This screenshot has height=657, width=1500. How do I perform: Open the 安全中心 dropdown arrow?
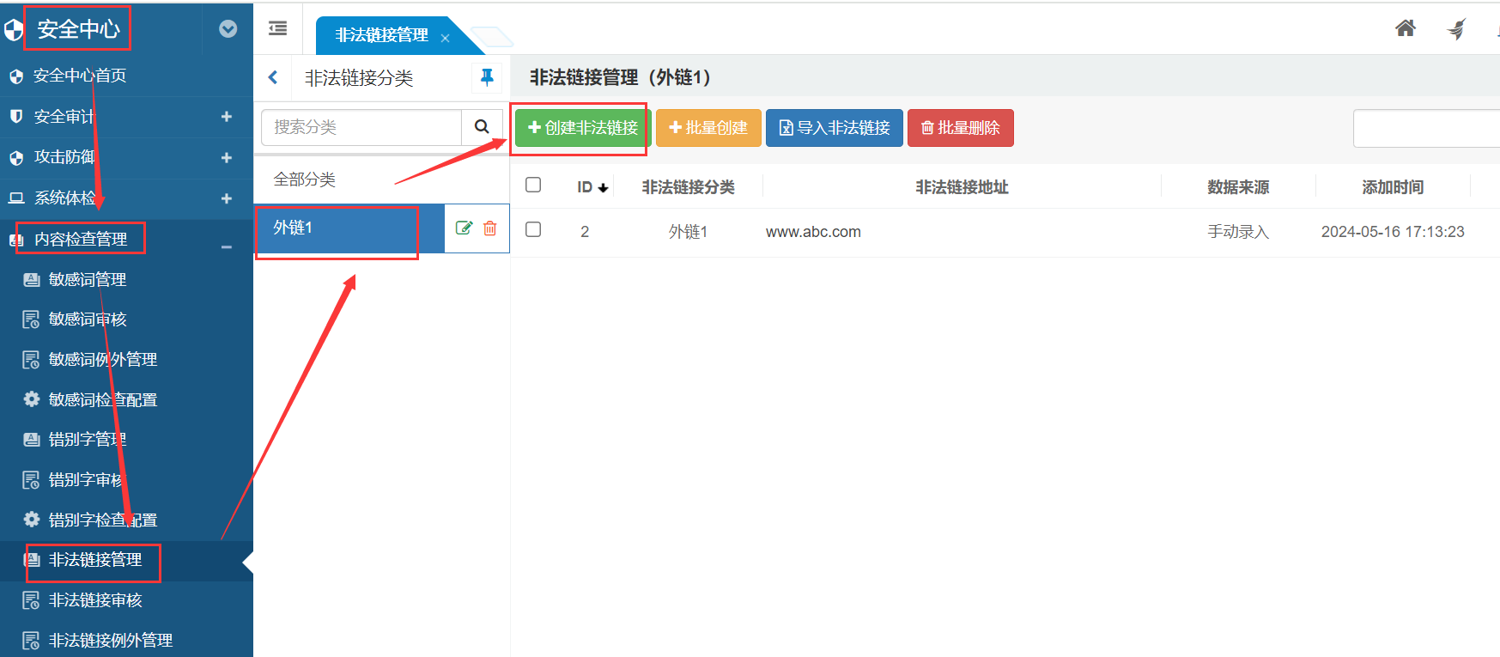point(228,29)
